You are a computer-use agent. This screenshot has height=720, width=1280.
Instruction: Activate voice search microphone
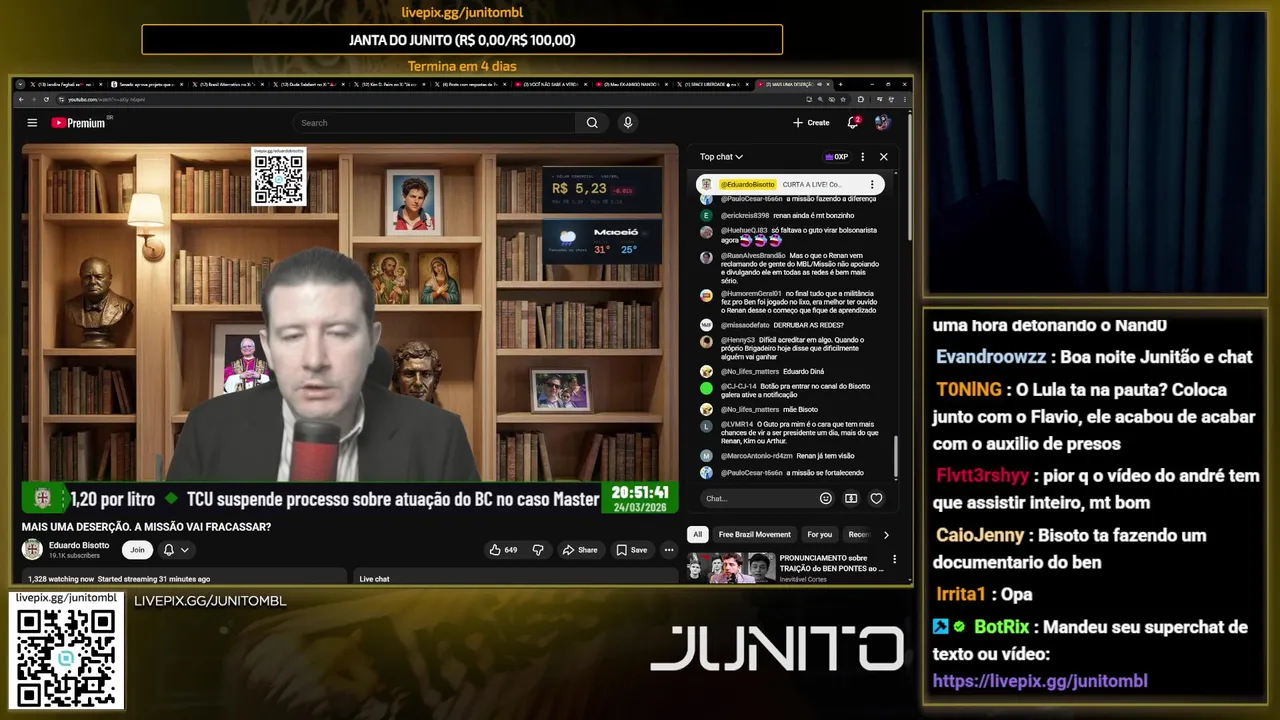tap(628, 123)
